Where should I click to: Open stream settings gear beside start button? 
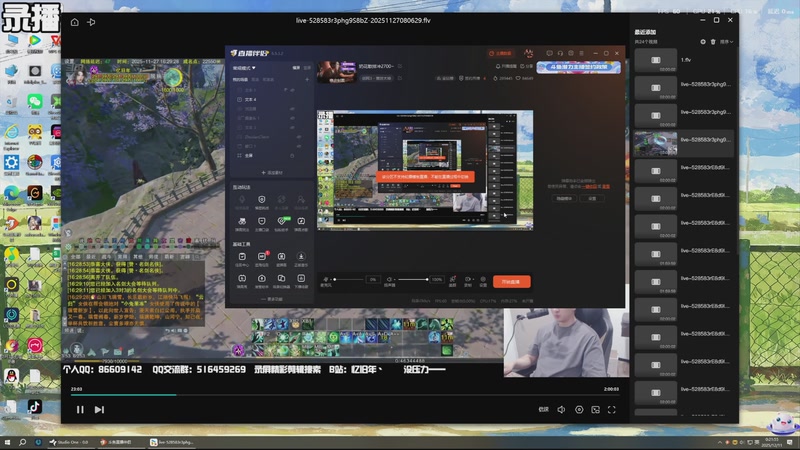point(483,280)
